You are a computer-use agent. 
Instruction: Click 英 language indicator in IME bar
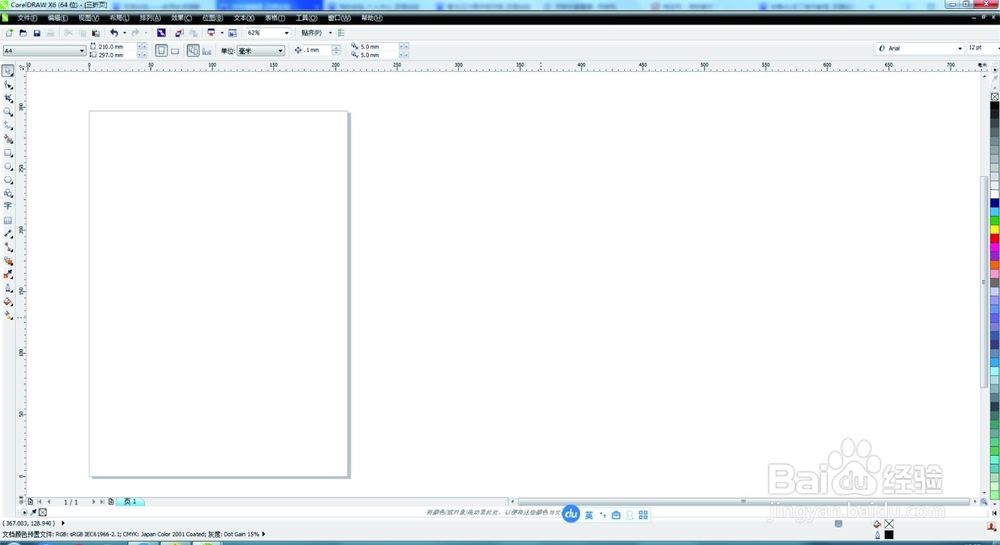click(589, 515)
